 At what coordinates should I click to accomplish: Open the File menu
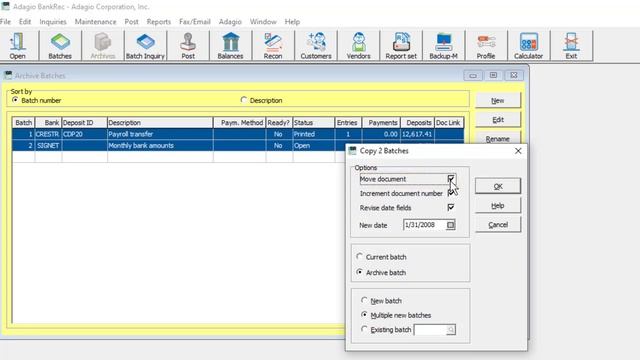(x=6, y=22)
